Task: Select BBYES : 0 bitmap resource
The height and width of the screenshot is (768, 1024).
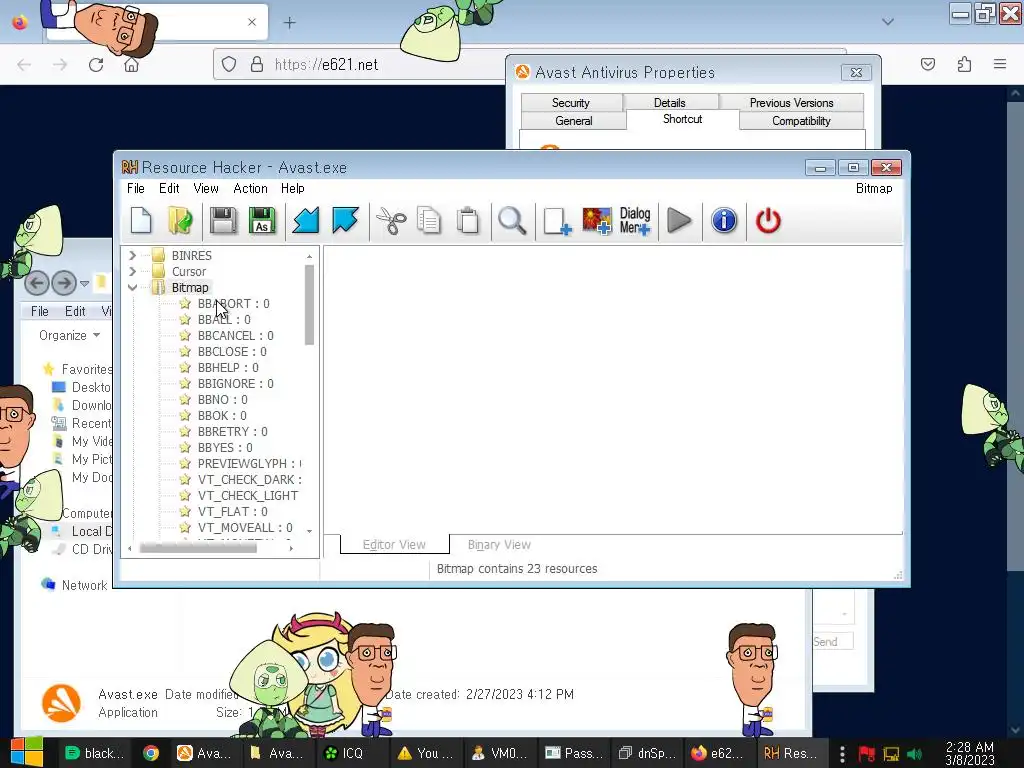Action: [x=225, y=447]
